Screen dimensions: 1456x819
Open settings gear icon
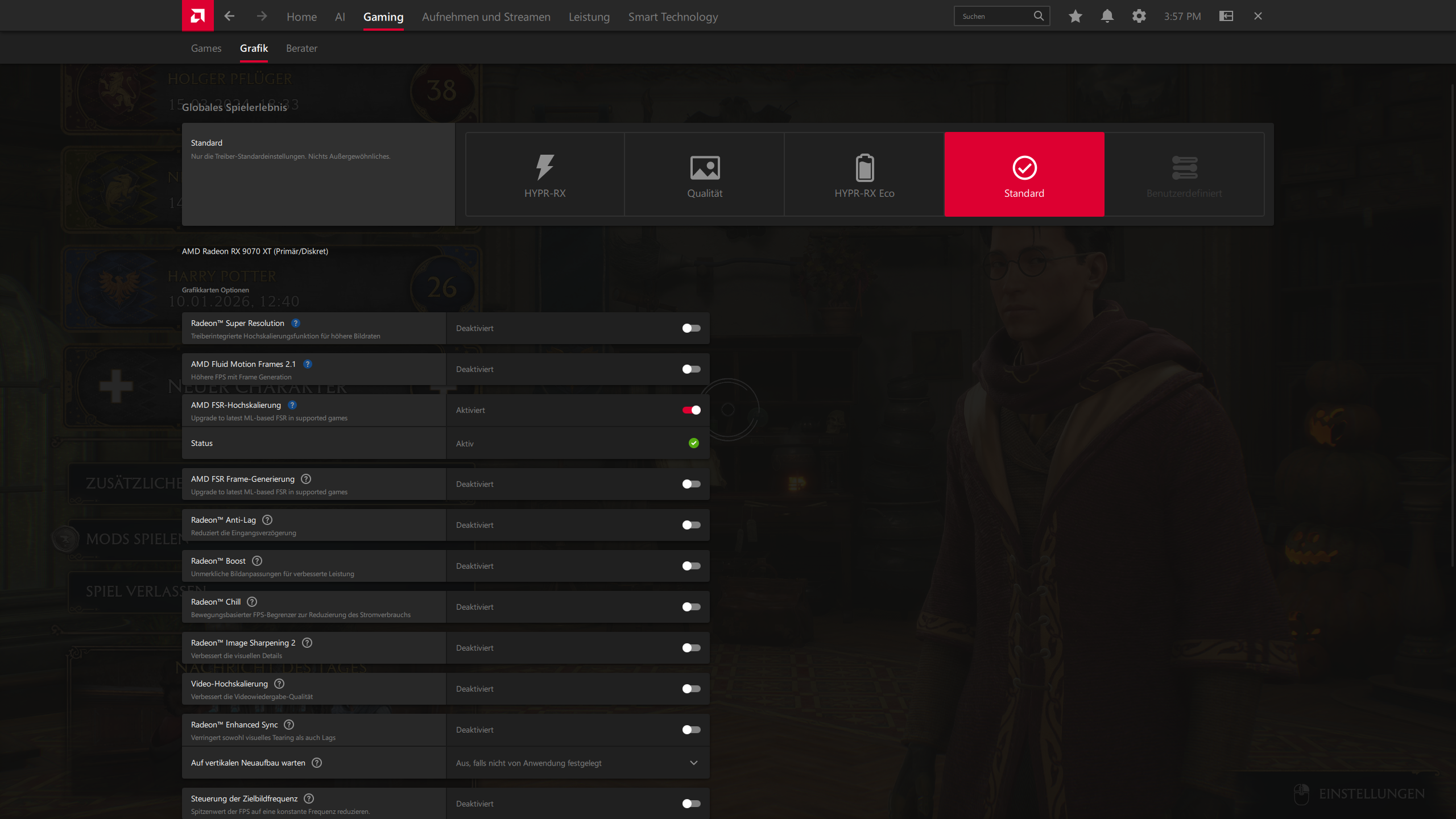[1139, 16]
